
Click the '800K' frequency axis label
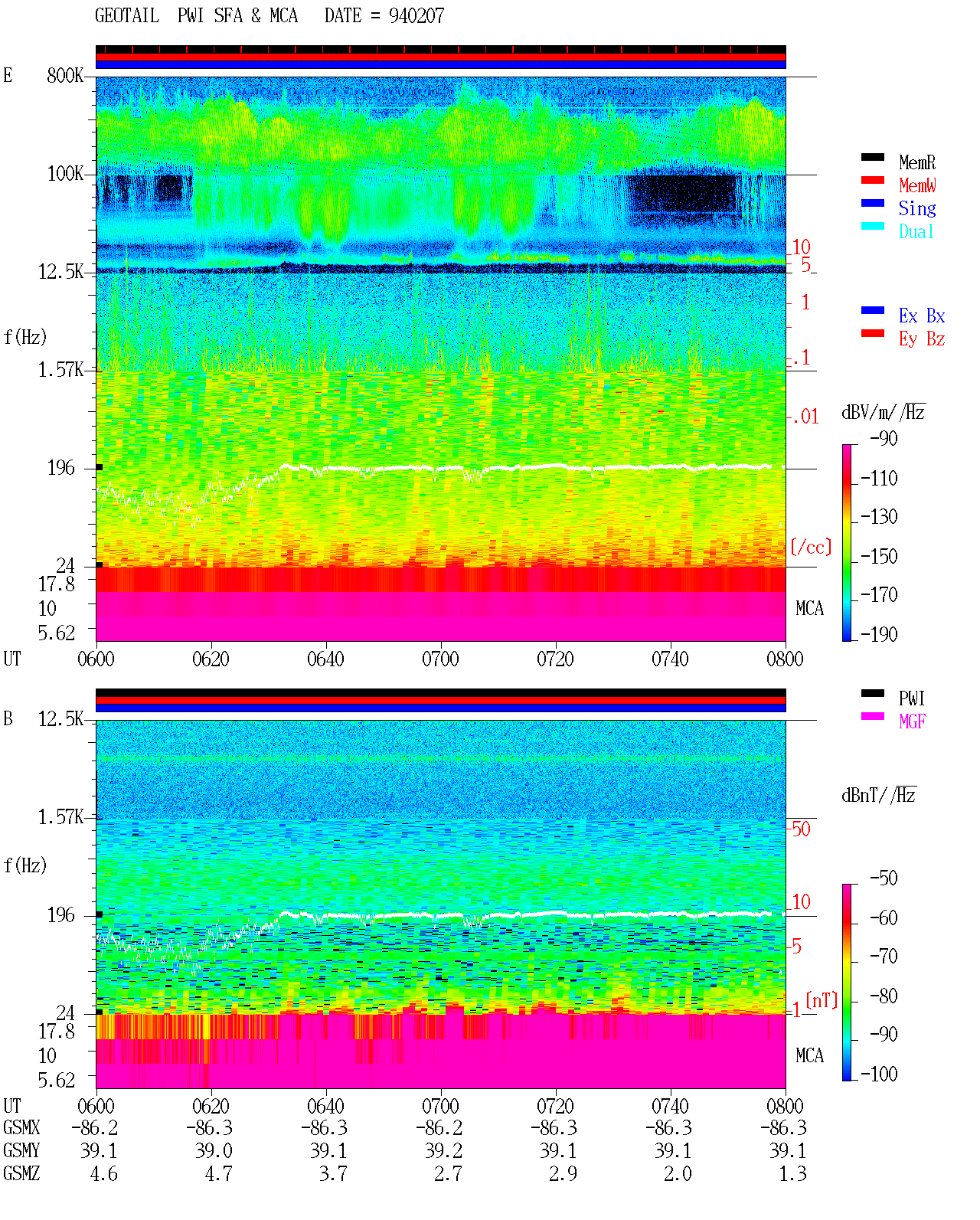click(x=65, y=76)
